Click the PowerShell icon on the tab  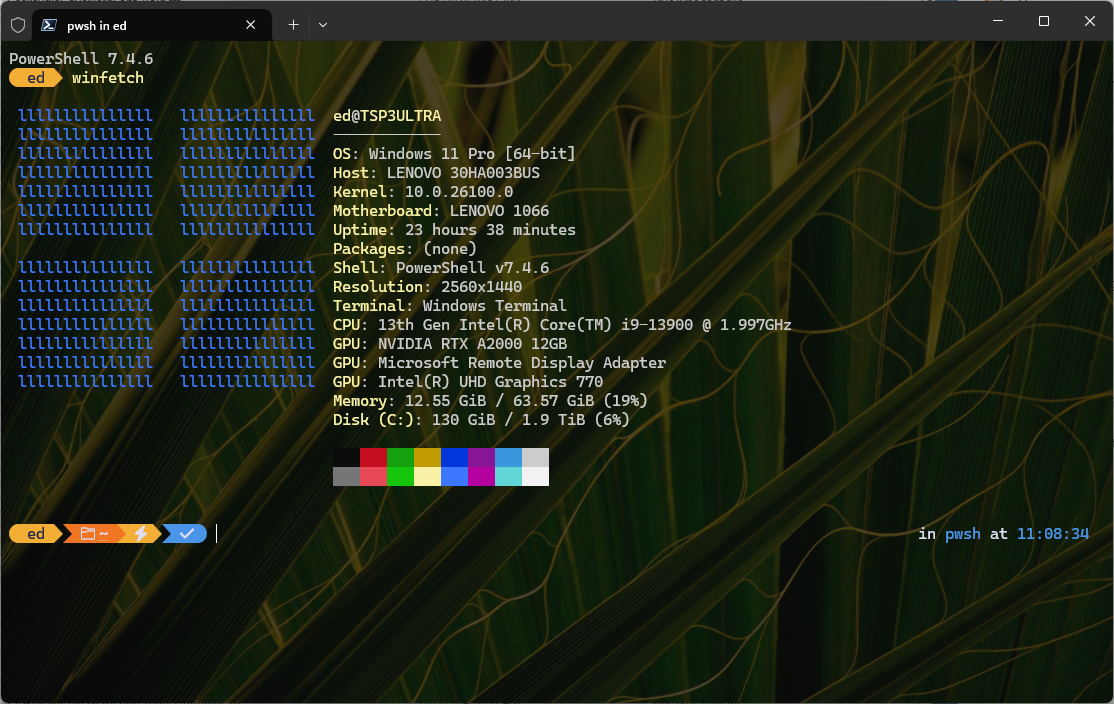49,25
